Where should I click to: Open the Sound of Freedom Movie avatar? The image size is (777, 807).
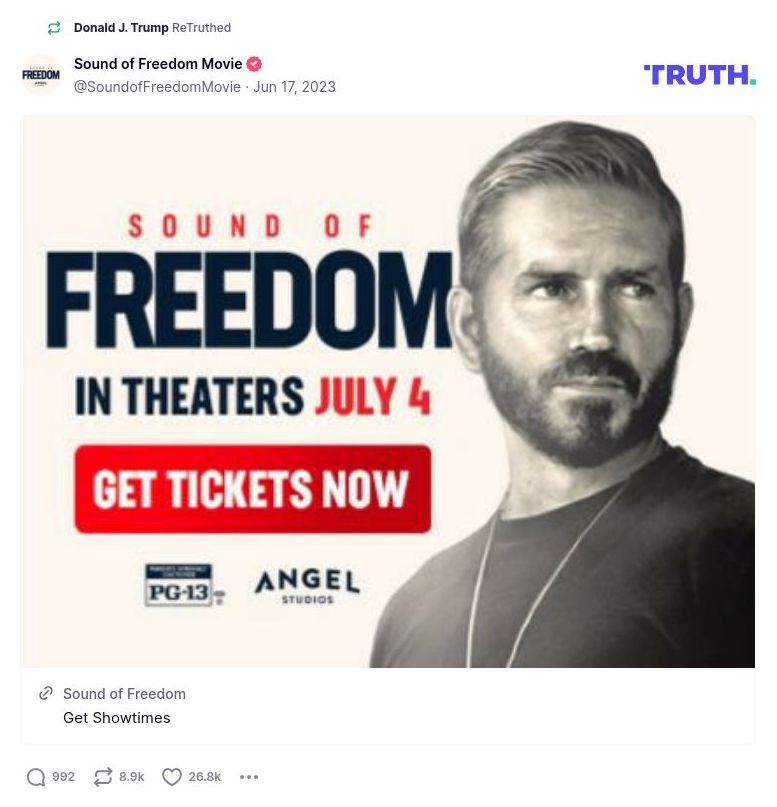[41, 75]
